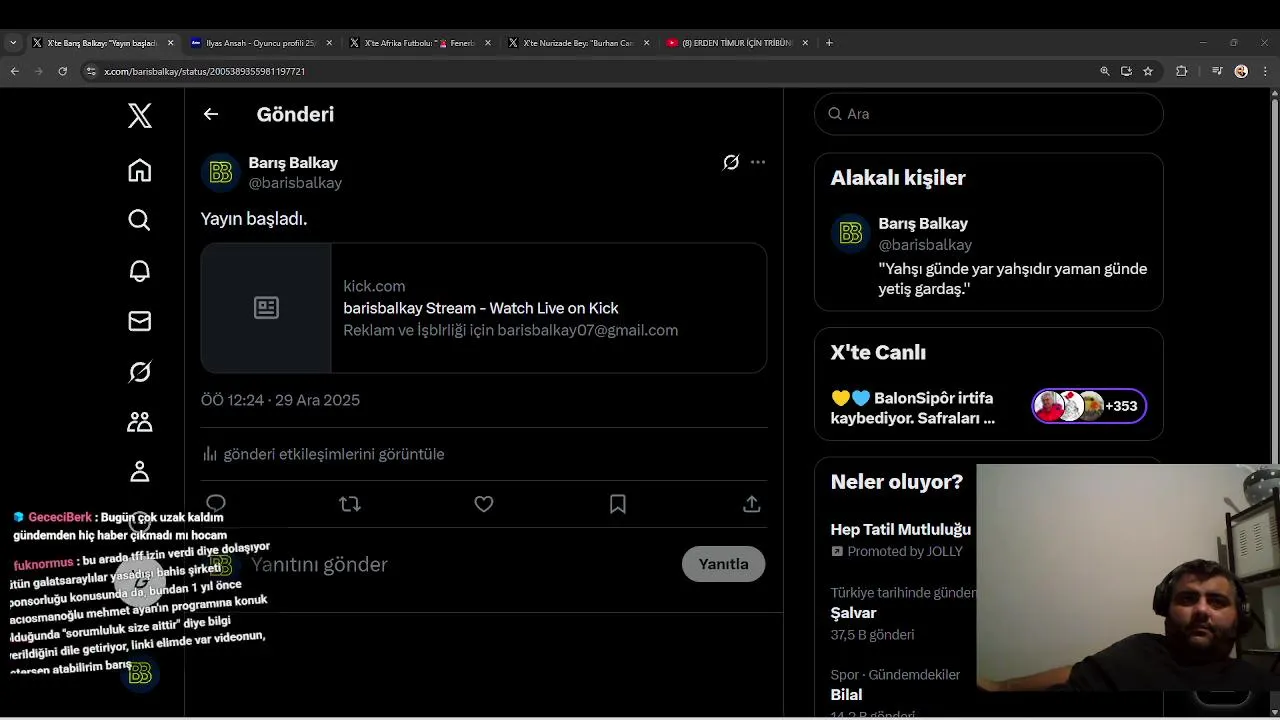Open the Home feed icon in sidebar
The width and height of the screenshot is (1280, 720).
(140, 170)
